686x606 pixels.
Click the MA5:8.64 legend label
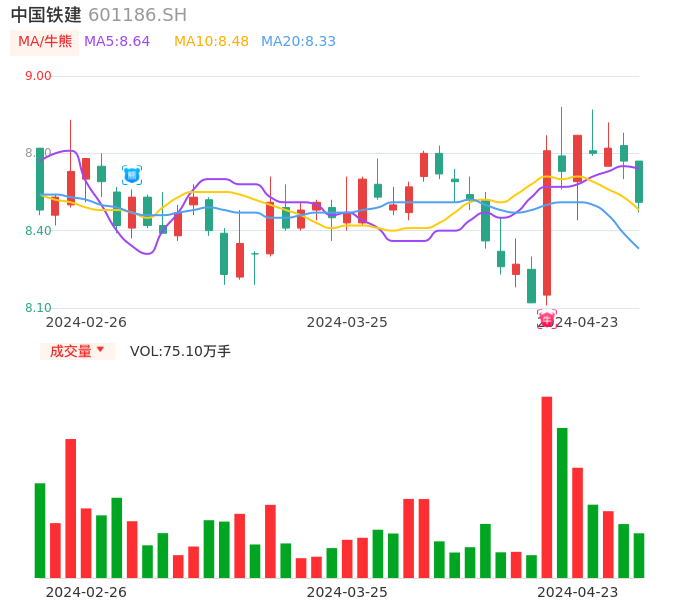[117, 42]
